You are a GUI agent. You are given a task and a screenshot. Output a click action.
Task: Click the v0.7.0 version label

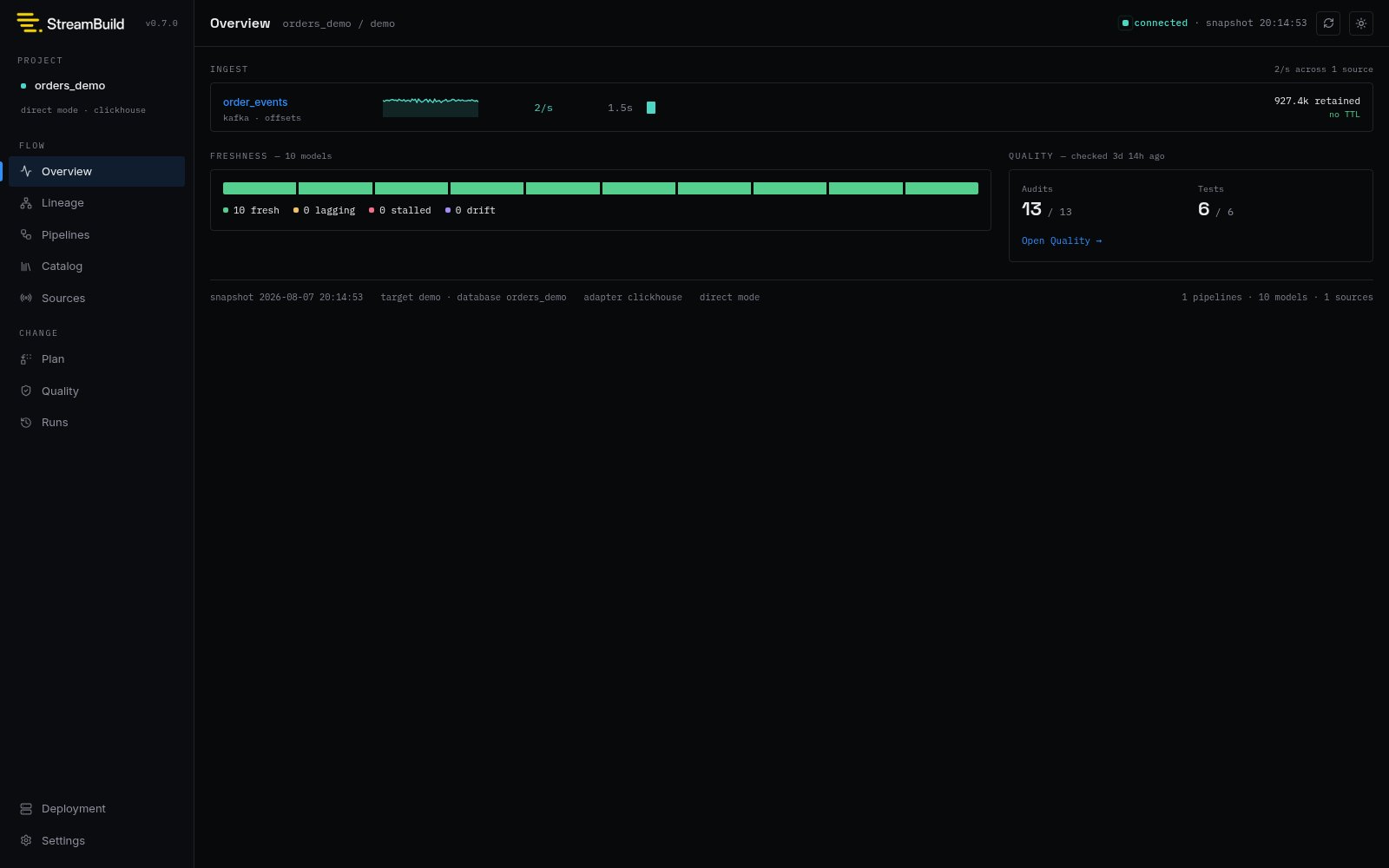tap(161, 23)
